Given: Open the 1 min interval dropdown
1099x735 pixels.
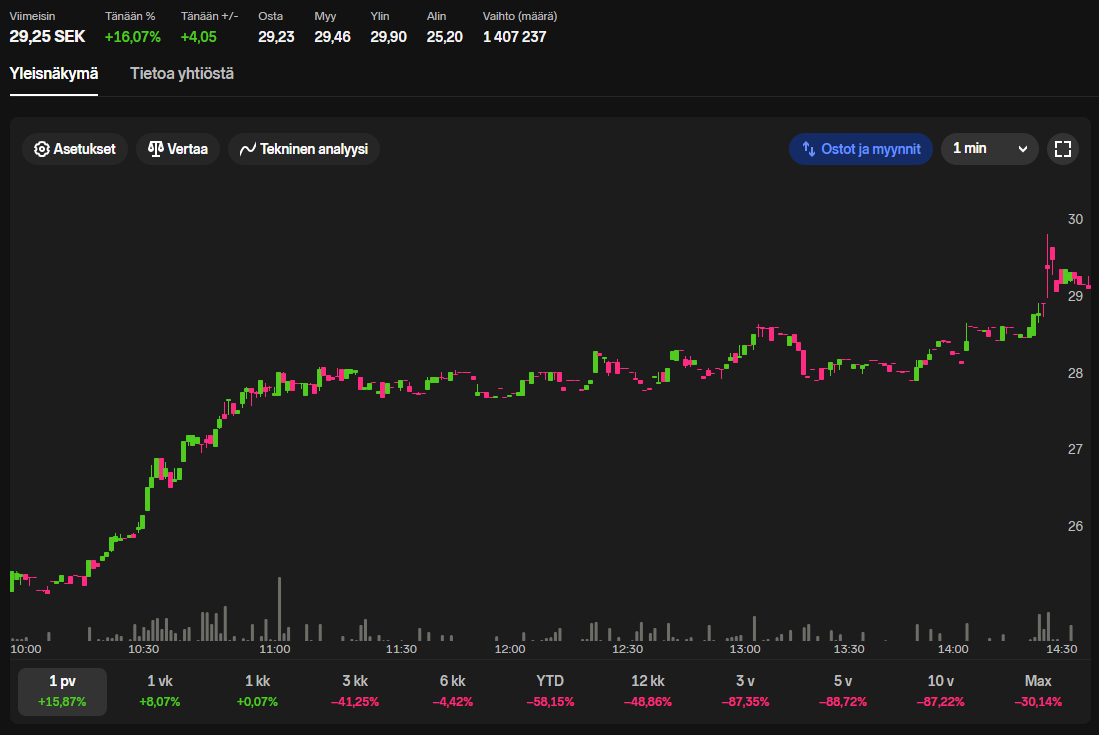Looking at the screenshot, I should pos(989,149).
